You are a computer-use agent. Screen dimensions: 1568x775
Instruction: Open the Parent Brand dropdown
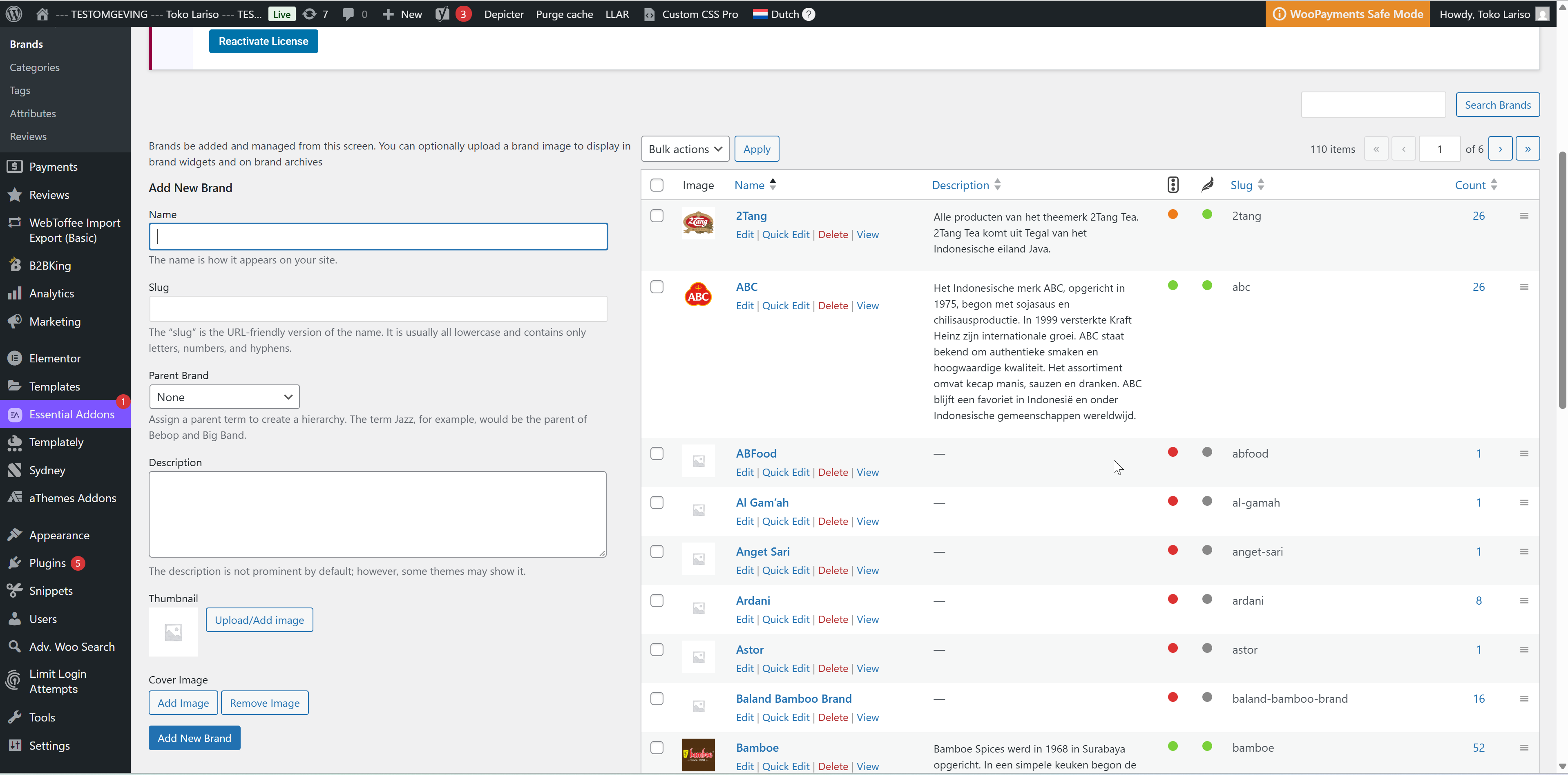pyautogui.click(x=224, y=397)
